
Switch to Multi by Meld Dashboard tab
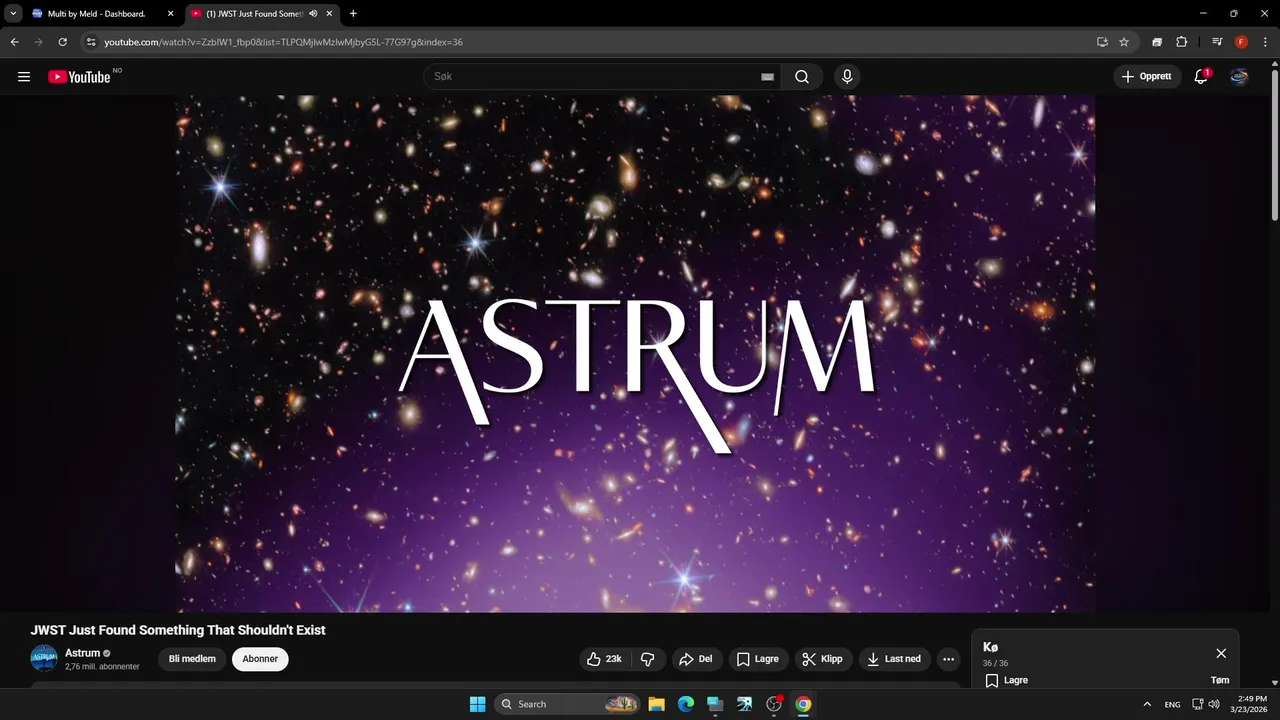click(96, 14)
